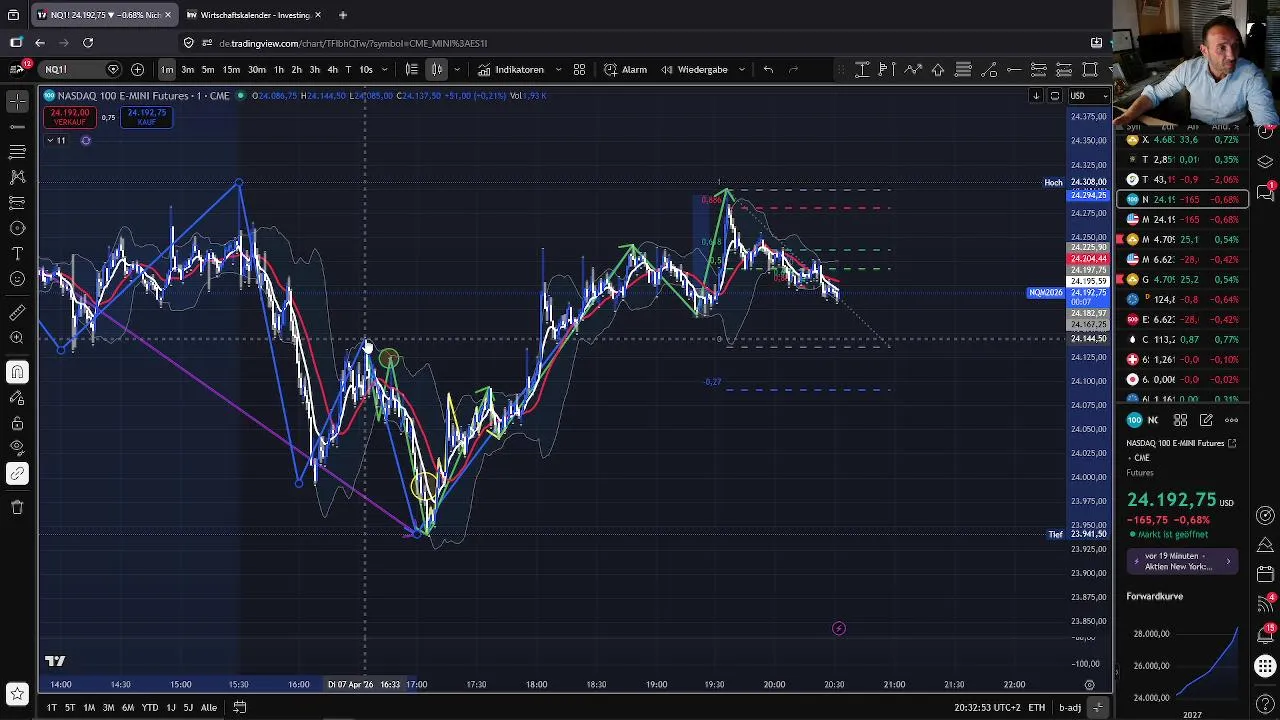
Task: Select the YTD date range
Action: (149, 707)
